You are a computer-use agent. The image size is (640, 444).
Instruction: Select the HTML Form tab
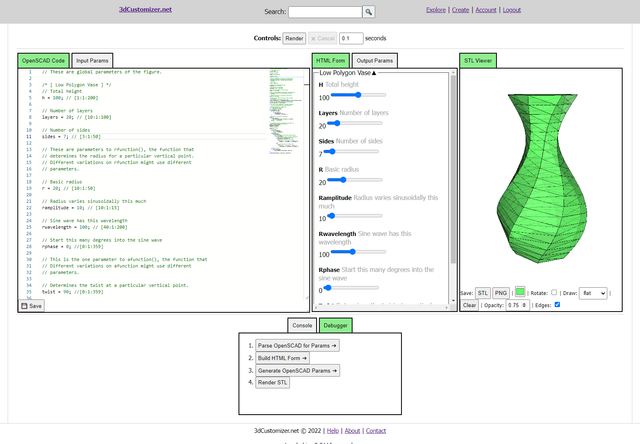click(331, 60)
